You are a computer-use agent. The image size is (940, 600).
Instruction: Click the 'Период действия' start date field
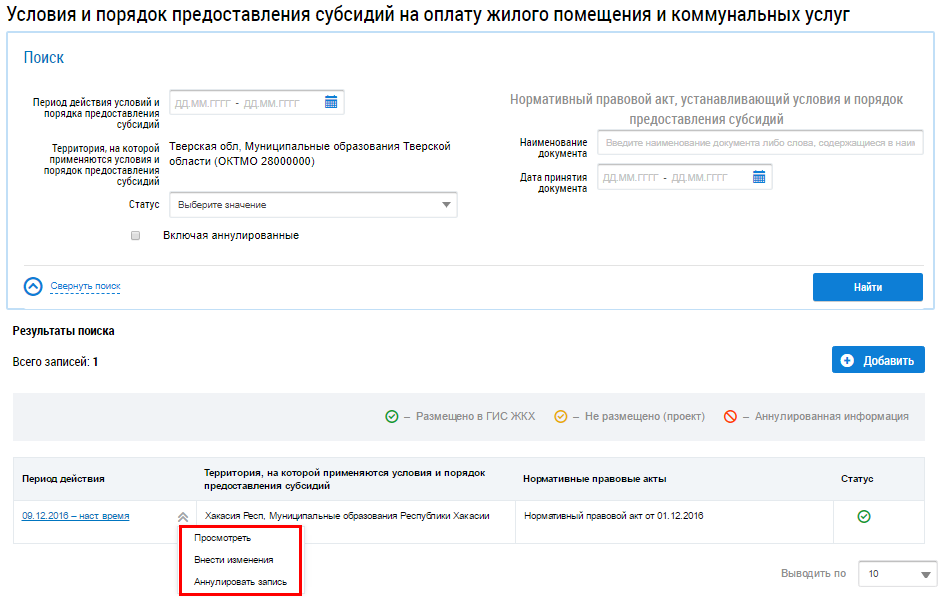tap(202, 102)
